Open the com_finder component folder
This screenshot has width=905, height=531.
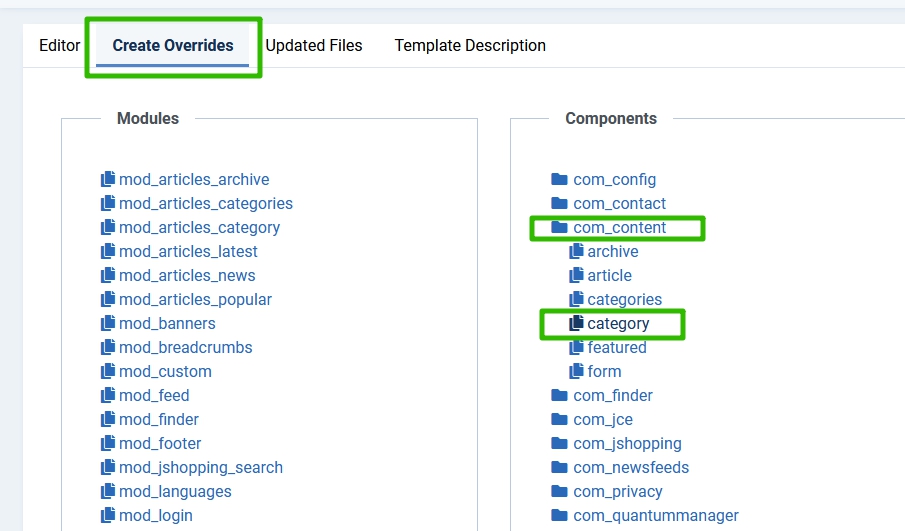point(612,396)
